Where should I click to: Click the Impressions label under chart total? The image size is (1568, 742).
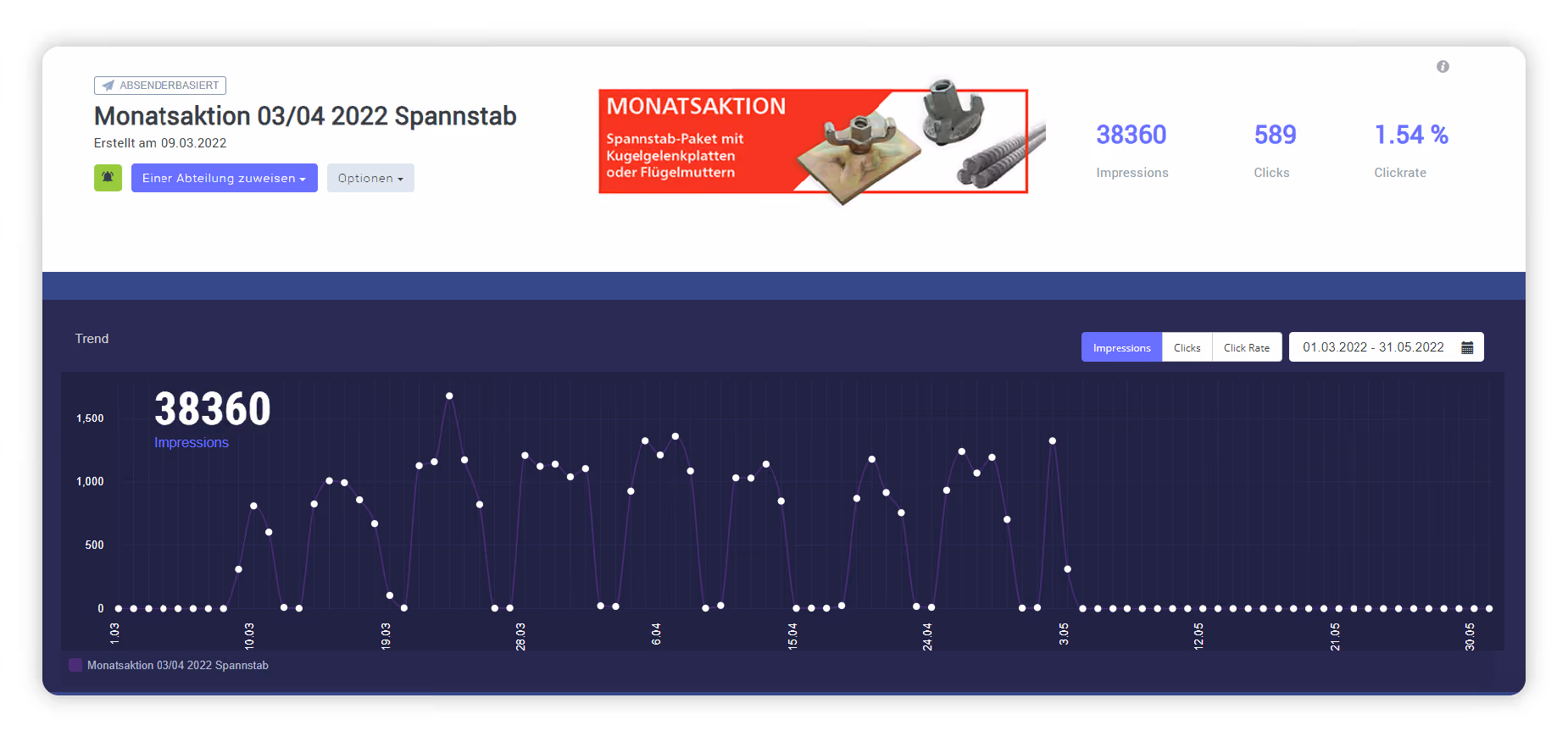click(192, 443)
